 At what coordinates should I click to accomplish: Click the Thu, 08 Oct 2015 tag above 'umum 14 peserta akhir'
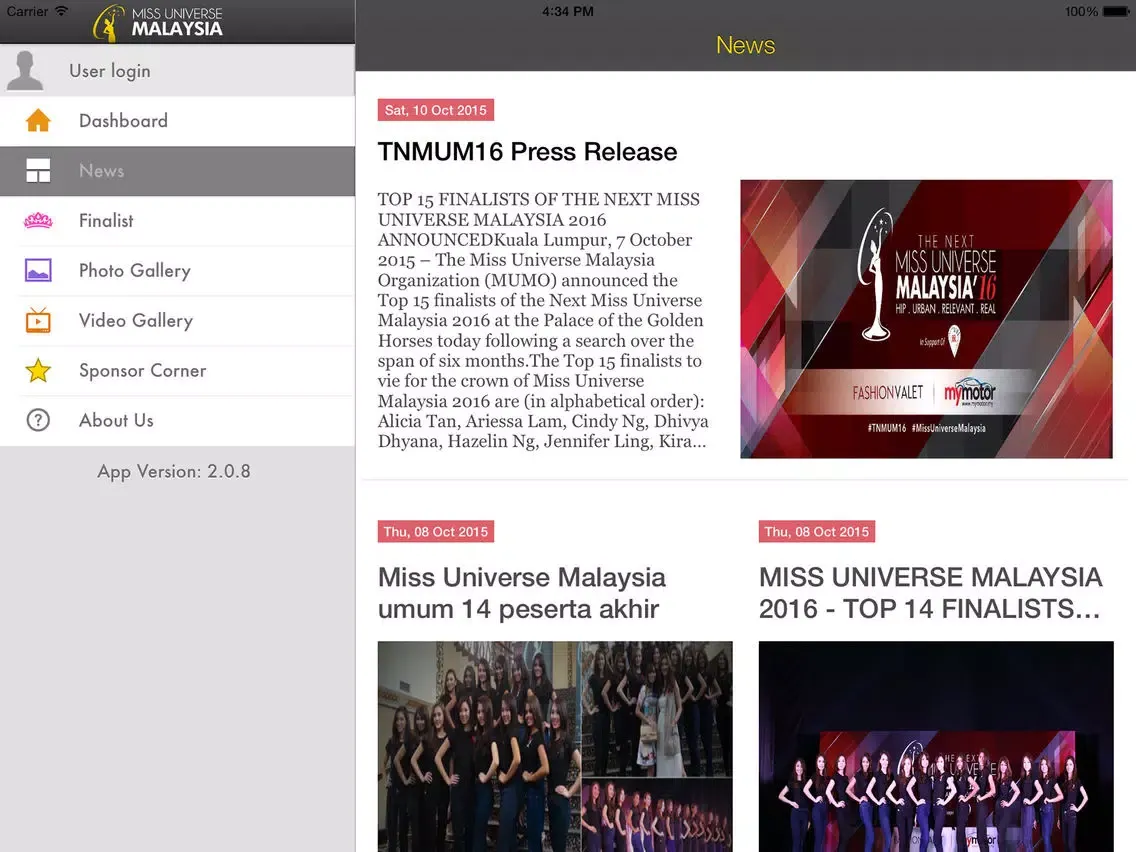(435, 532)
